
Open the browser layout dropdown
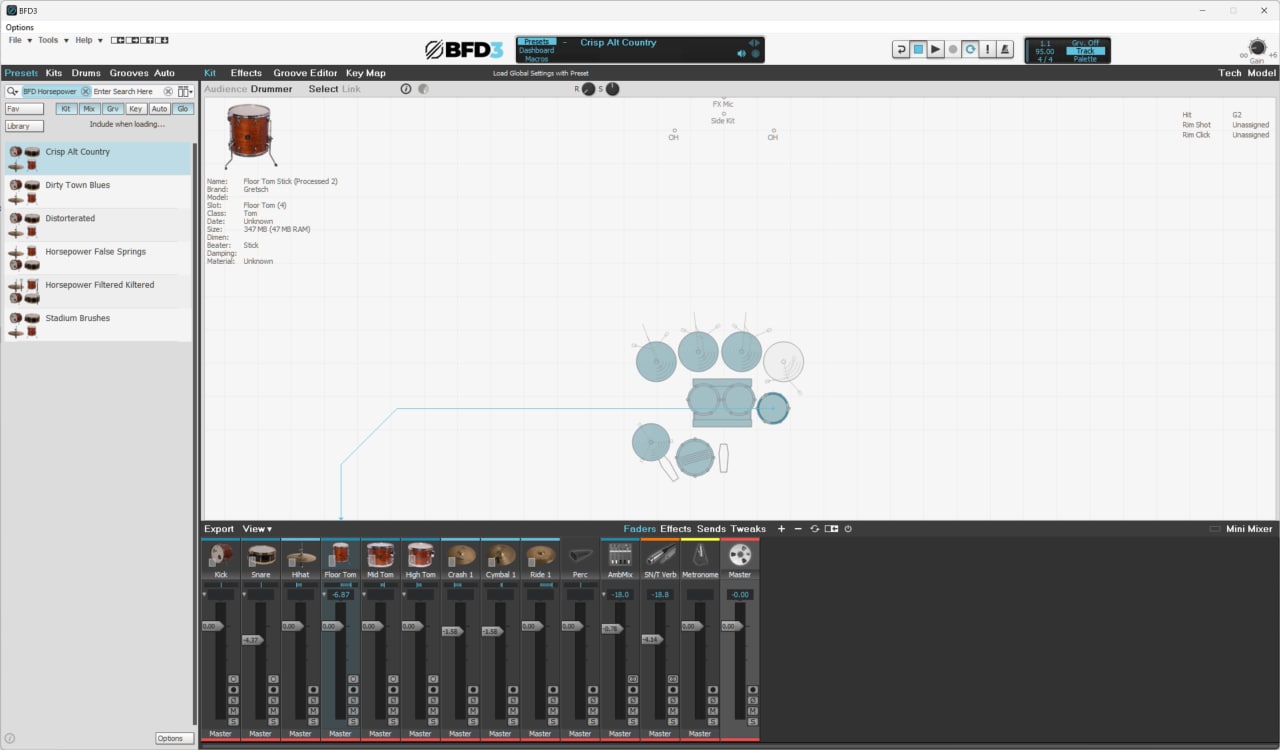(x=185, y=91)
